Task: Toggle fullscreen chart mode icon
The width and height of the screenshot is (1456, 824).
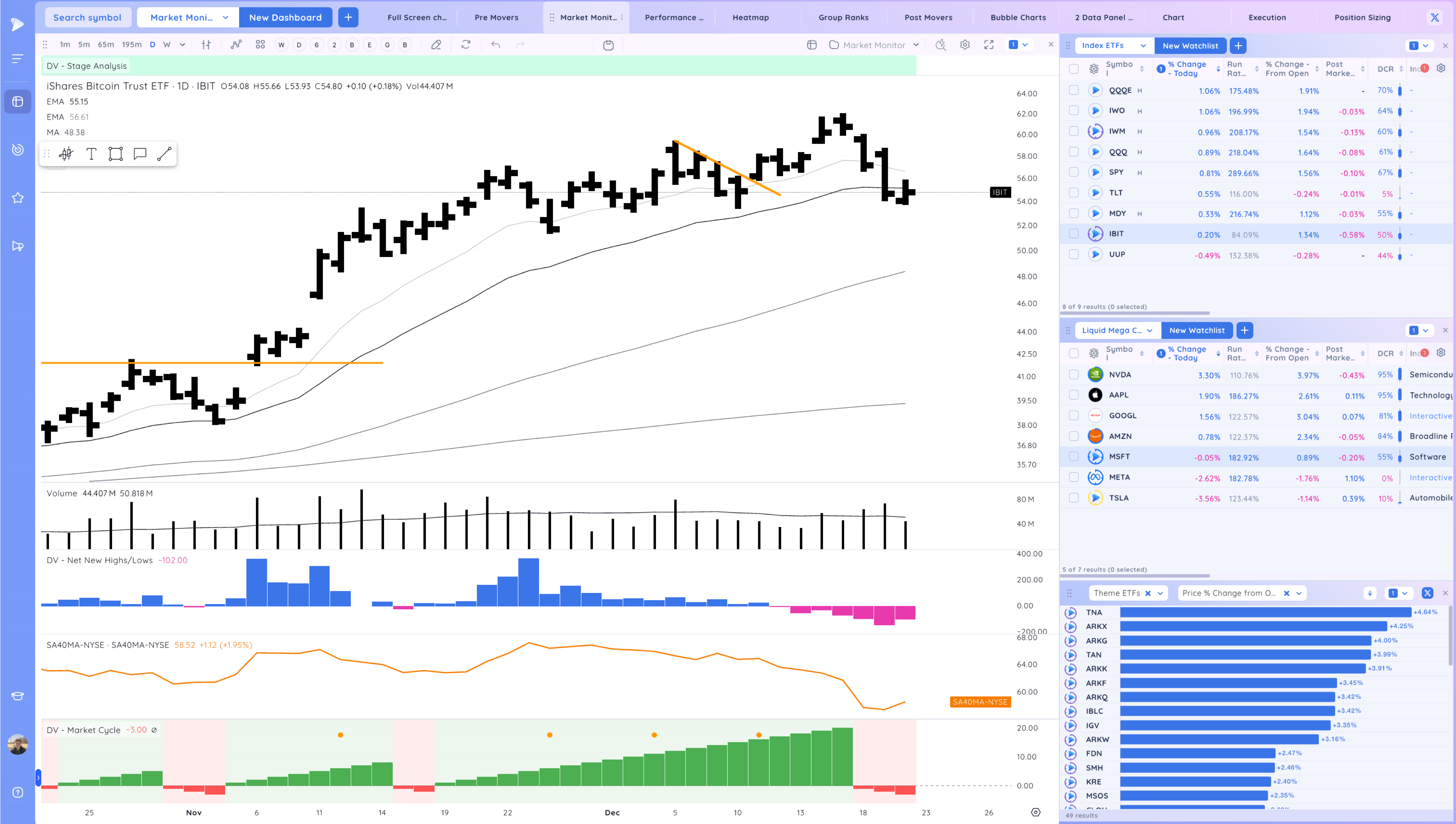Action: coord(989,45)
